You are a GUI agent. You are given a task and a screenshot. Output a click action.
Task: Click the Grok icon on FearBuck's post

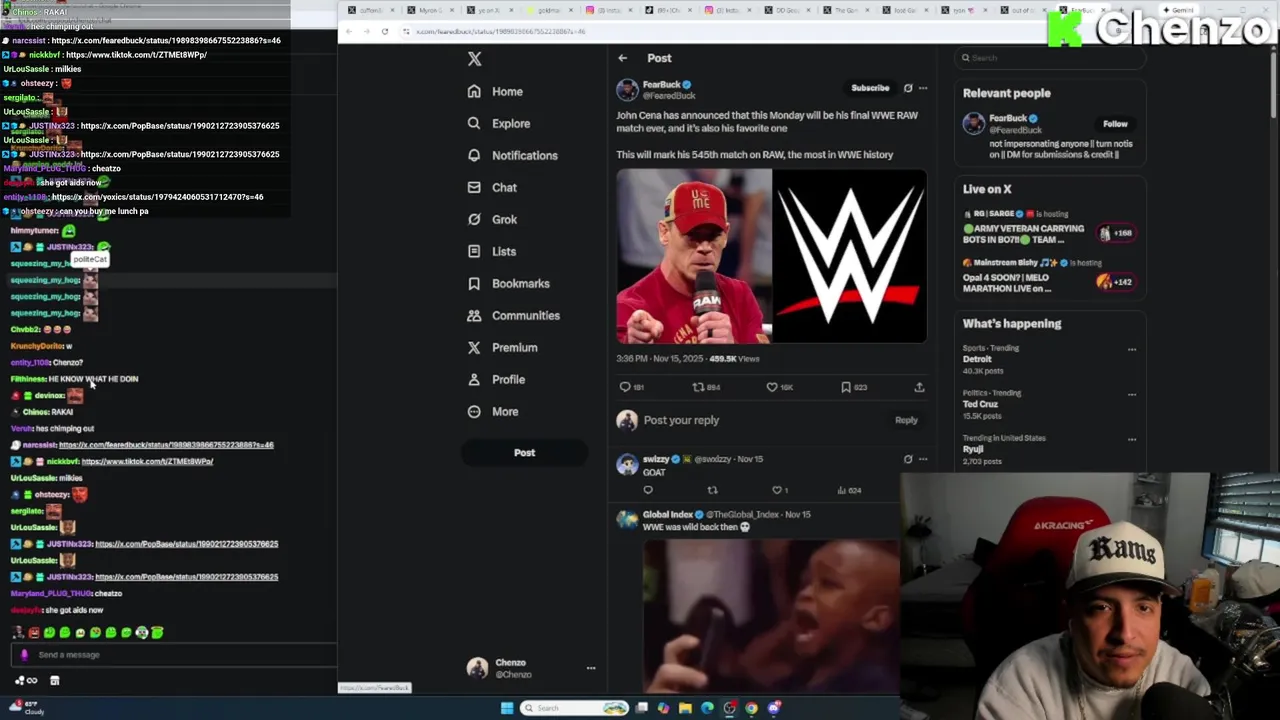908,88
